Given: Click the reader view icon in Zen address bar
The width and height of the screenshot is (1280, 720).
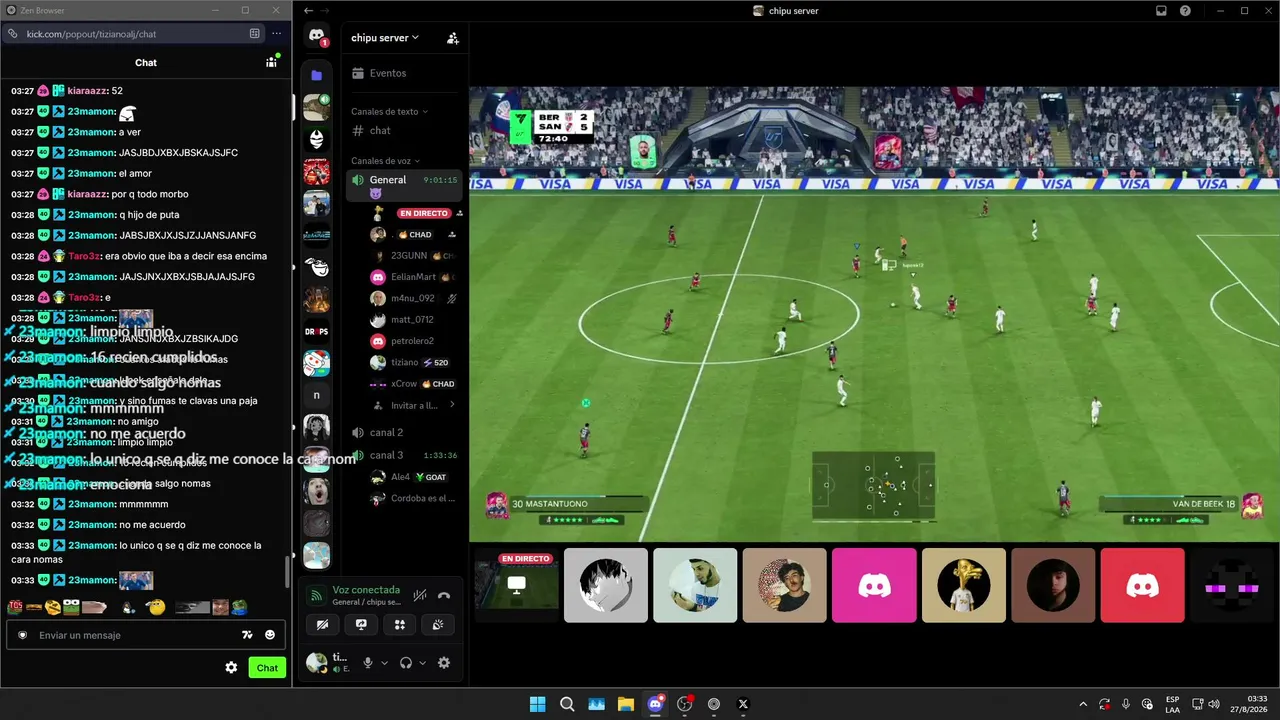Looking at the screenshot, I should pyautogui.click(x=255, y=34).
